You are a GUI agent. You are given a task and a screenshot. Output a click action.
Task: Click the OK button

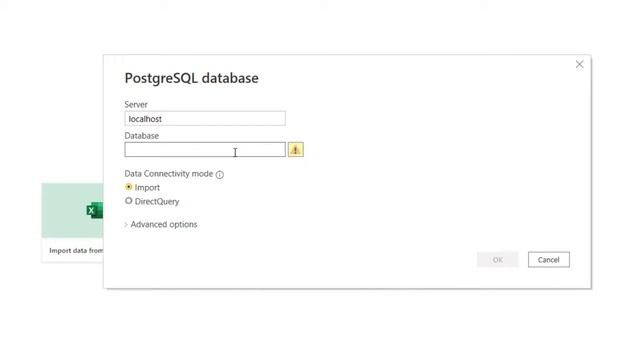coord(498,260)
